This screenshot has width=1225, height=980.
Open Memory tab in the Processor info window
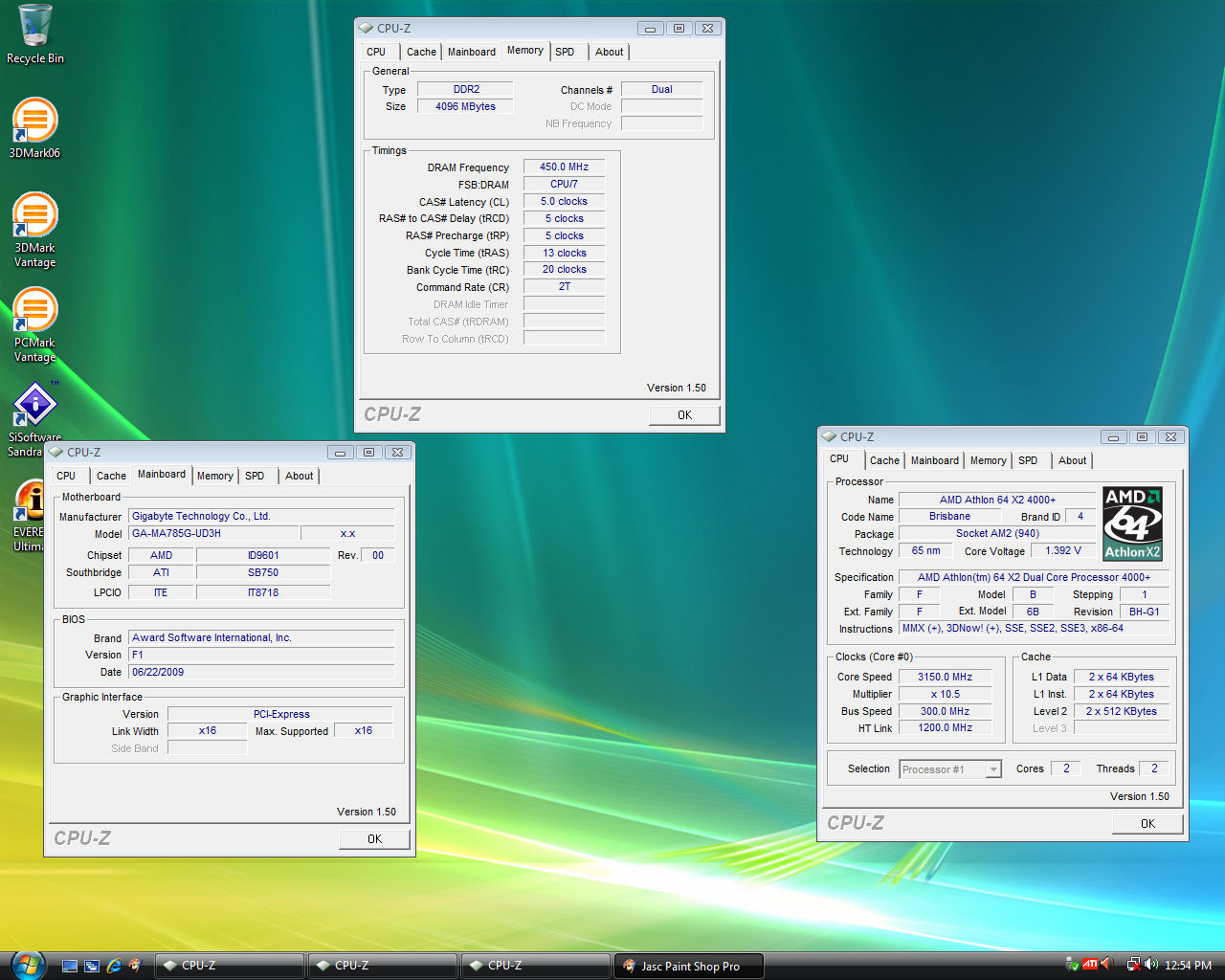[x=989, y=460]
